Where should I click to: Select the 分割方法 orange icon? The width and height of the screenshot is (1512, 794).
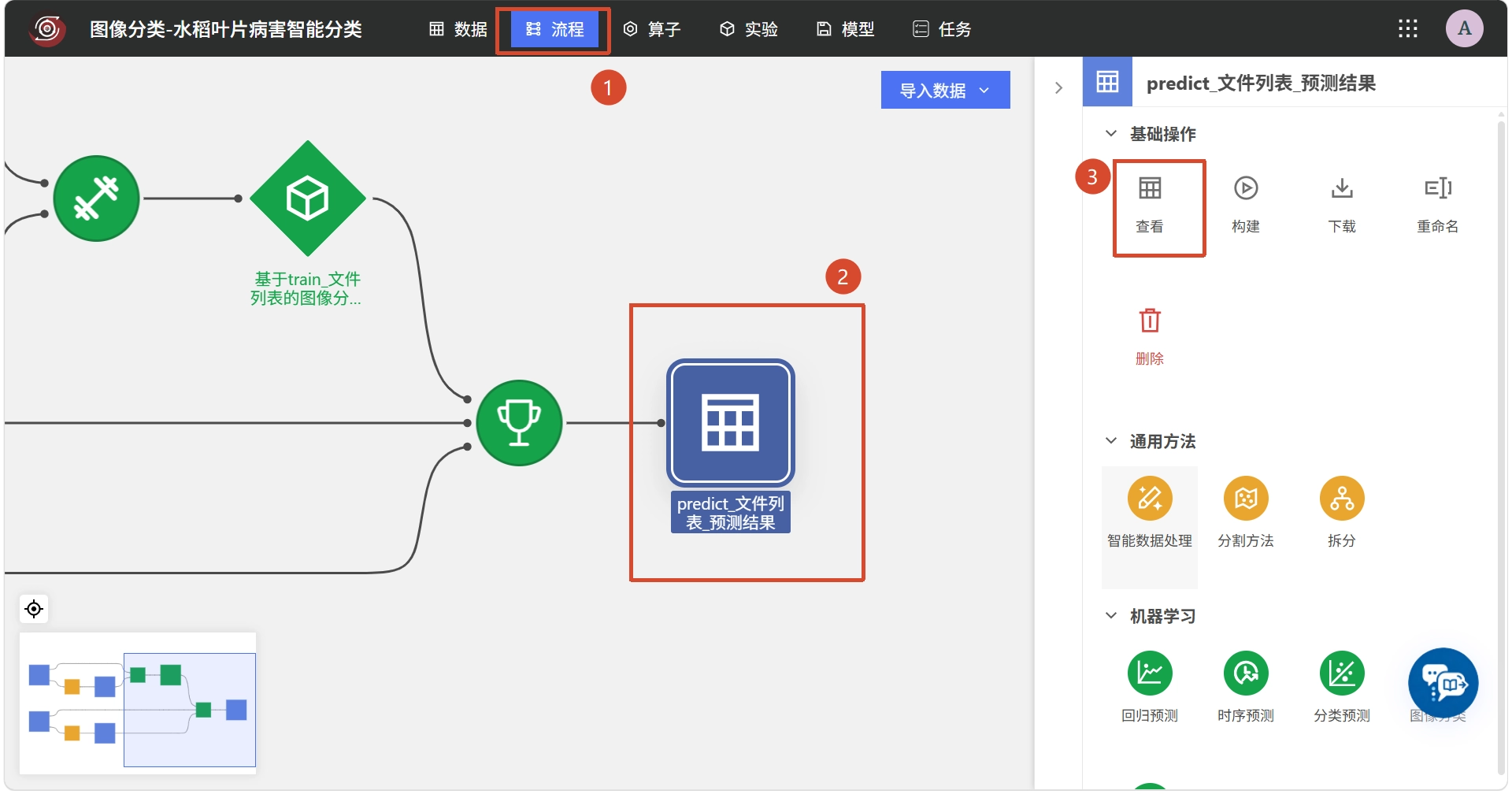[x=1246, y=498]
